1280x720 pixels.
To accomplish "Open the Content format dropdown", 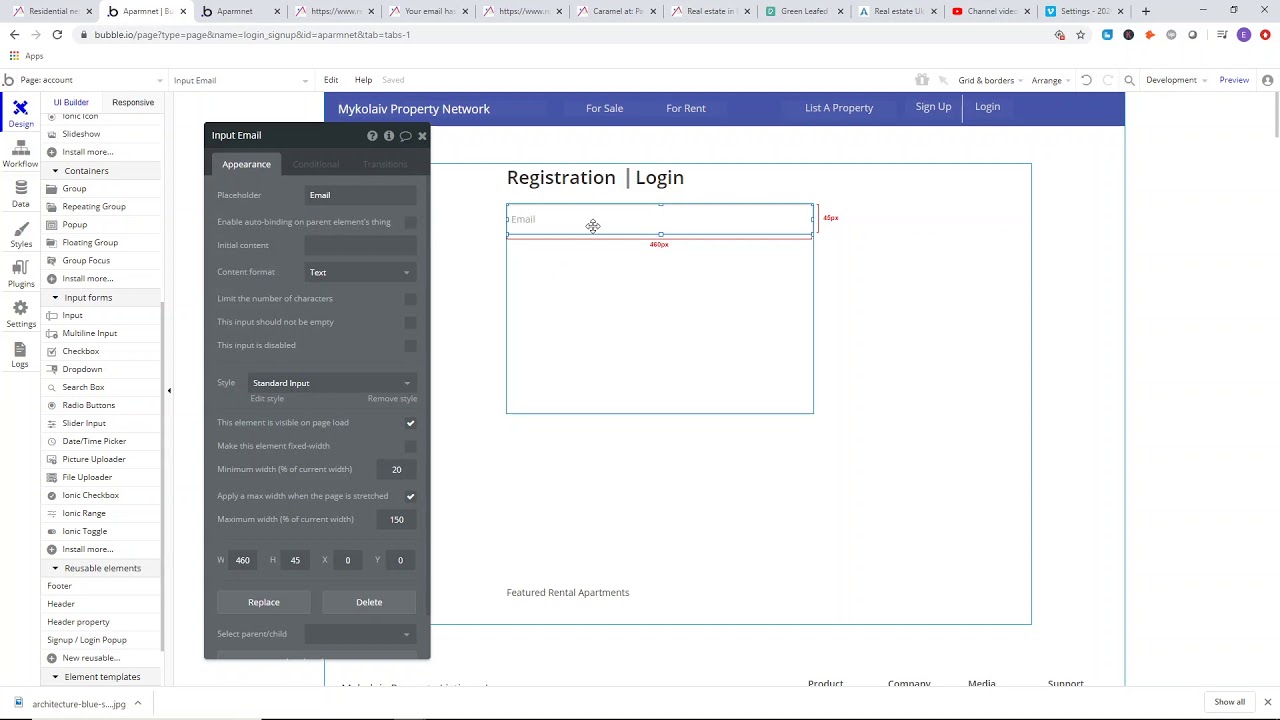I will coord(360,272).
